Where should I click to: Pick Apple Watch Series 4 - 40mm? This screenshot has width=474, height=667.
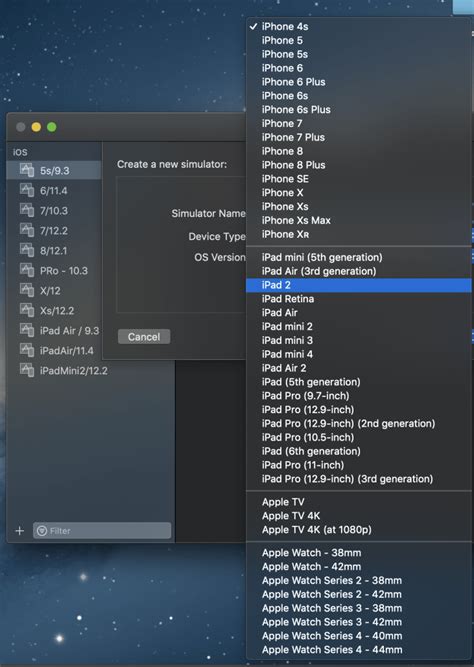tap(359, 636)
